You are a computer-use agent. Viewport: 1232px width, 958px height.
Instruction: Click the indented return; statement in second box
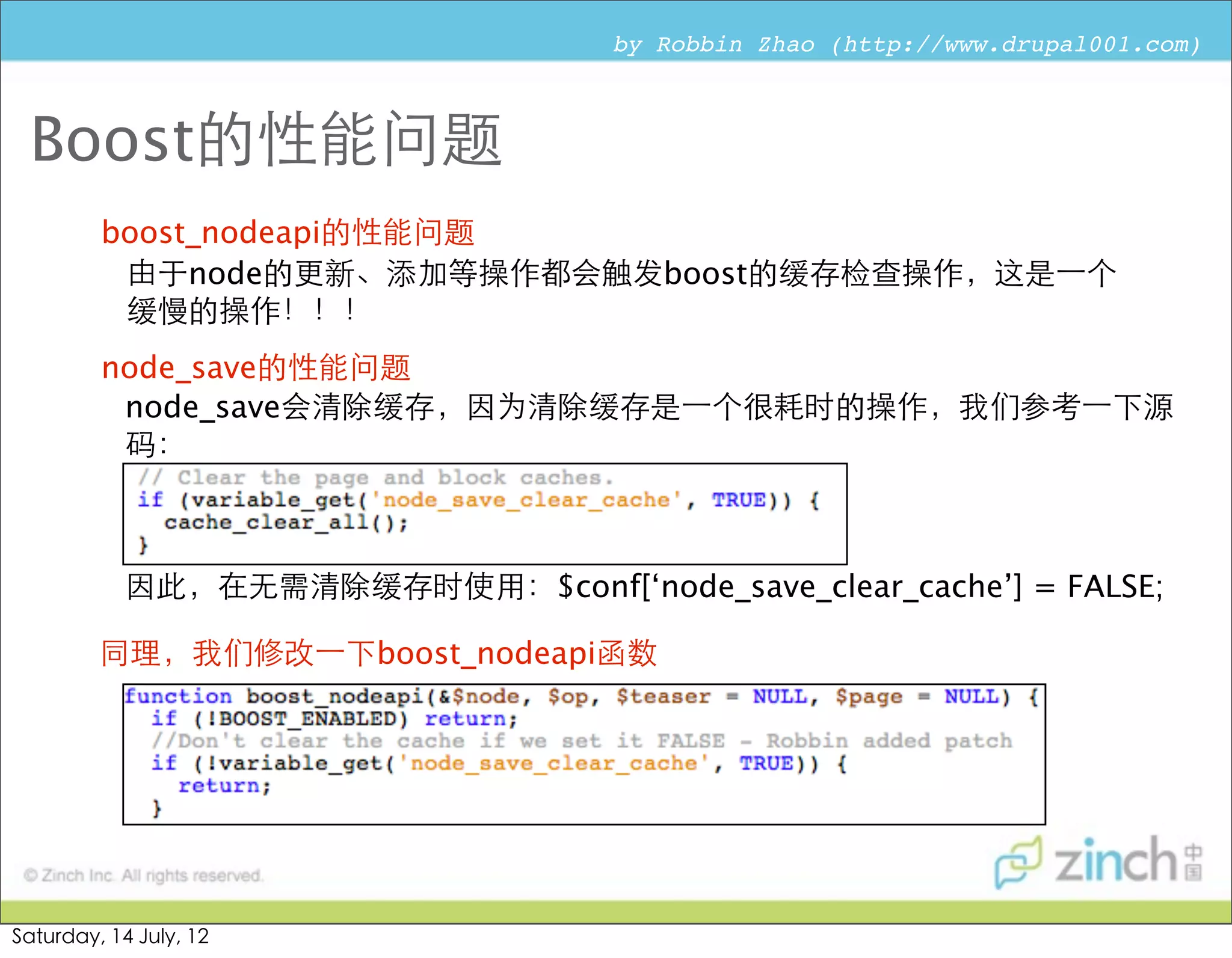tap(224, 785)
